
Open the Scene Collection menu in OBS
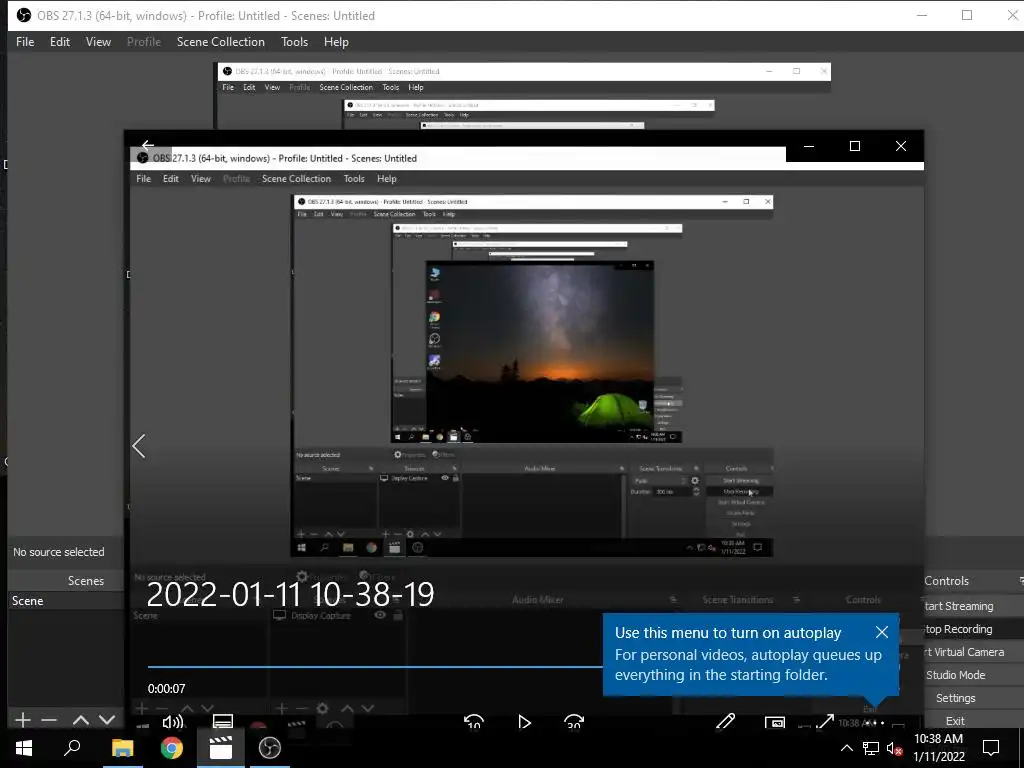(221, 42)
